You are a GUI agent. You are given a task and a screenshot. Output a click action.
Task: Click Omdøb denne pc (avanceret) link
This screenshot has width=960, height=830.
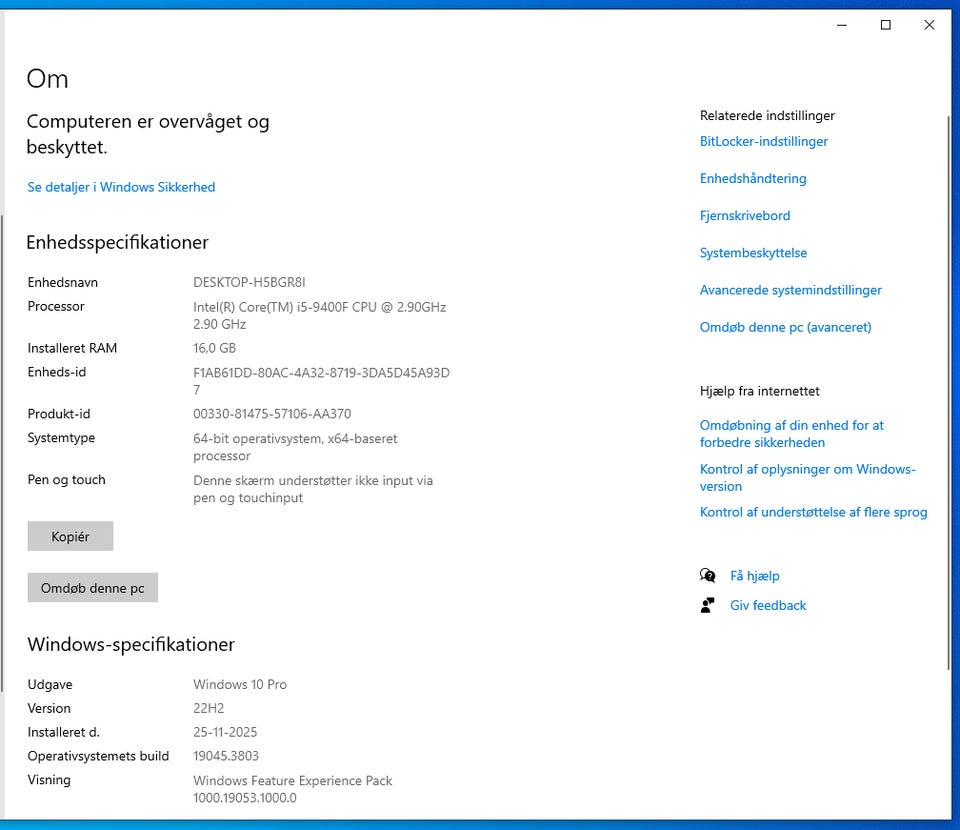tap(786, 327)
